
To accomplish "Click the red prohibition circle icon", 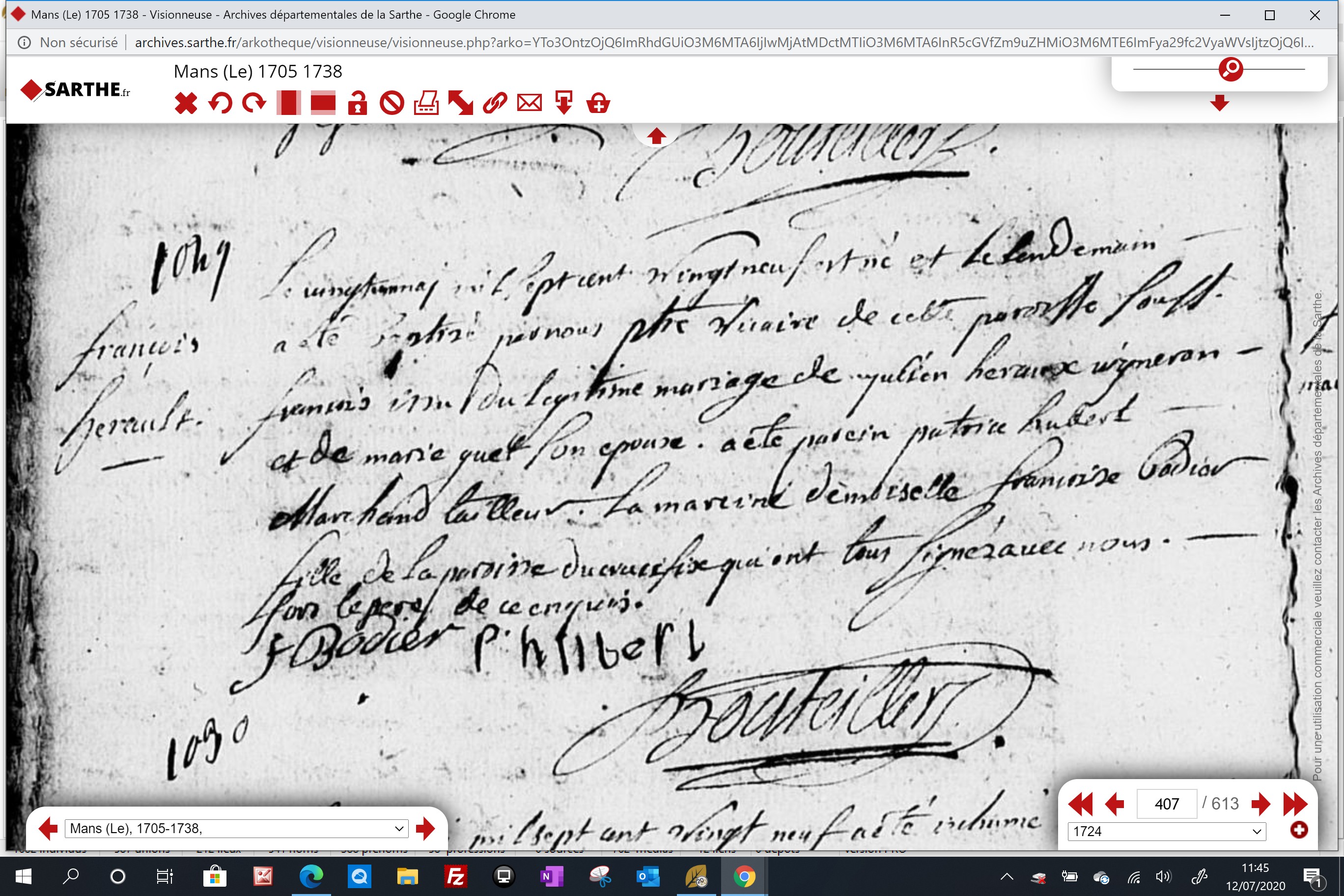I will click(392, 104).
